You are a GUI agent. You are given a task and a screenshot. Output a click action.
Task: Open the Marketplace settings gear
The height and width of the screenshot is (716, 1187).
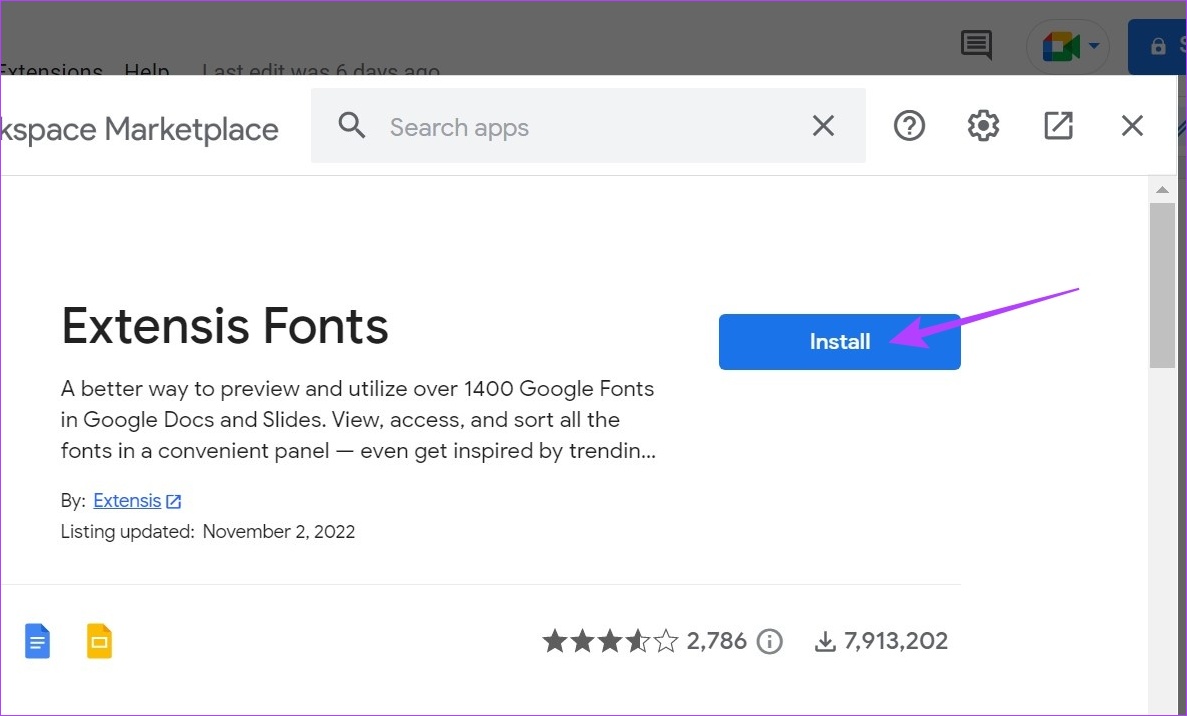[983, 126]
